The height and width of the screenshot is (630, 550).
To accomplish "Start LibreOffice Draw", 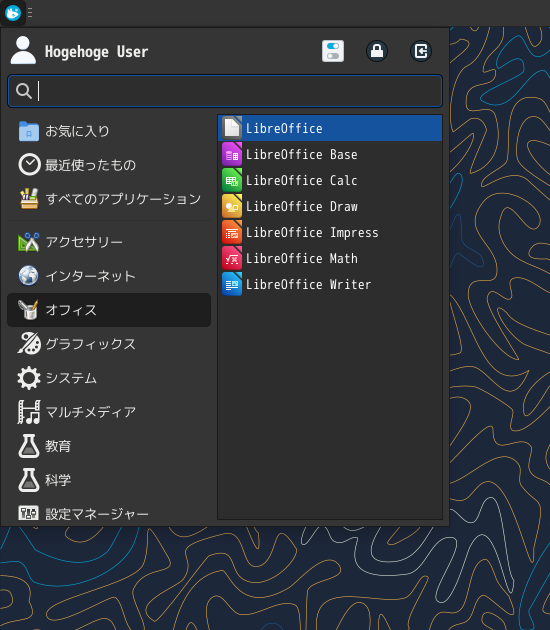I will click(330, 207).
